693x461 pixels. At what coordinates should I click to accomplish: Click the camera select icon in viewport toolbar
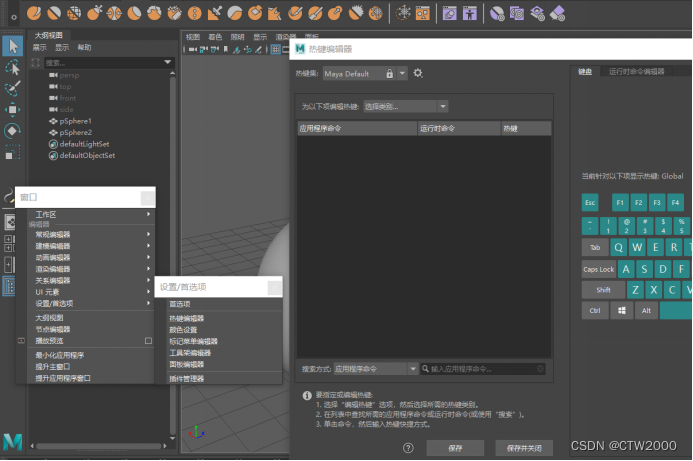(191, 50)
